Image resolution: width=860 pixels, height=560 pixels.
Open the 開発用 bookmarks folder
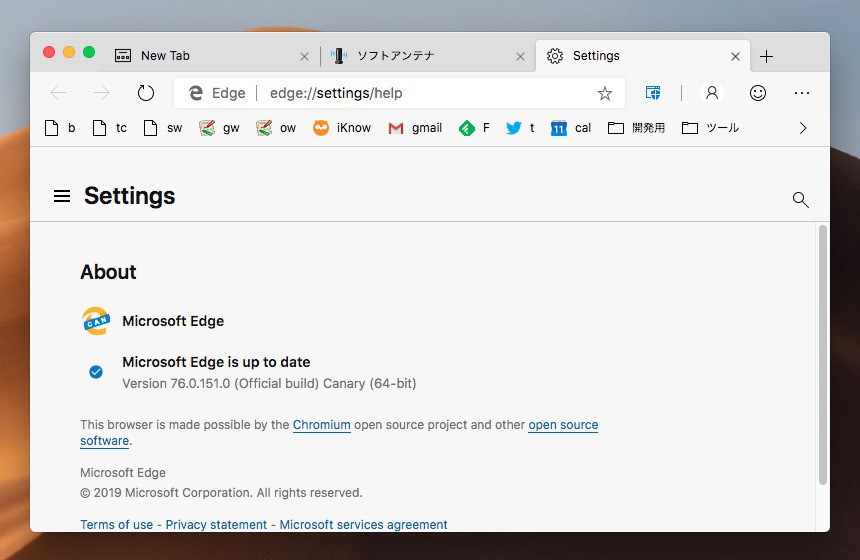click(637, 128)
